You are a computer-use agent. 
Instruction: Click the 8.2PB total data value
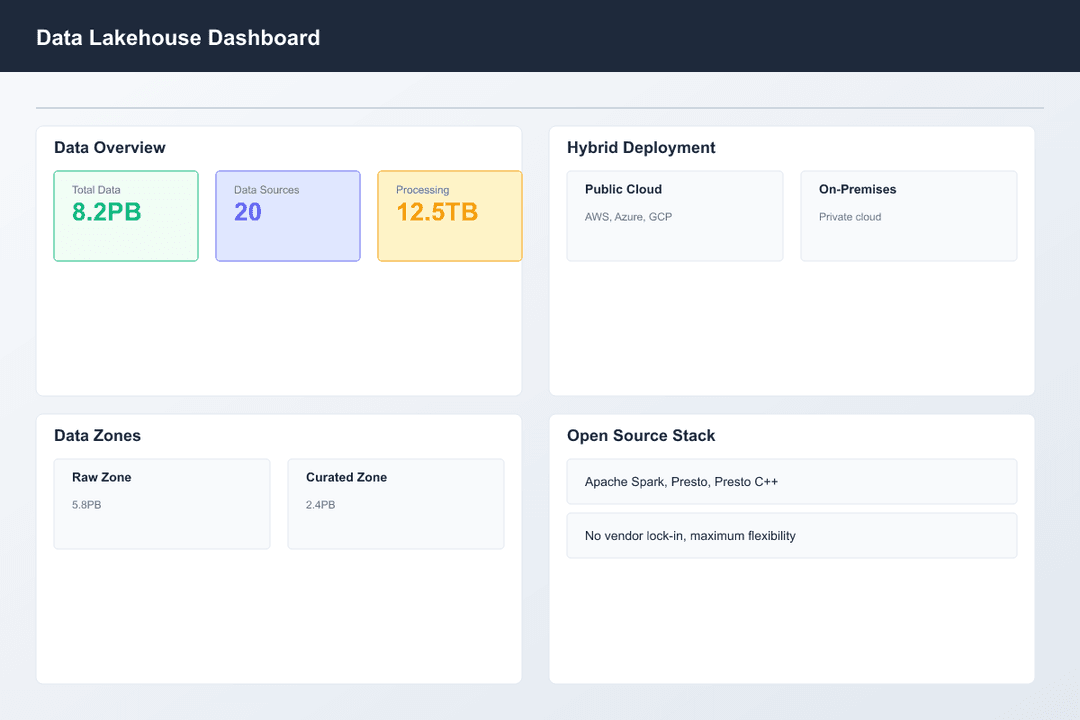click(x=108, y=212)
